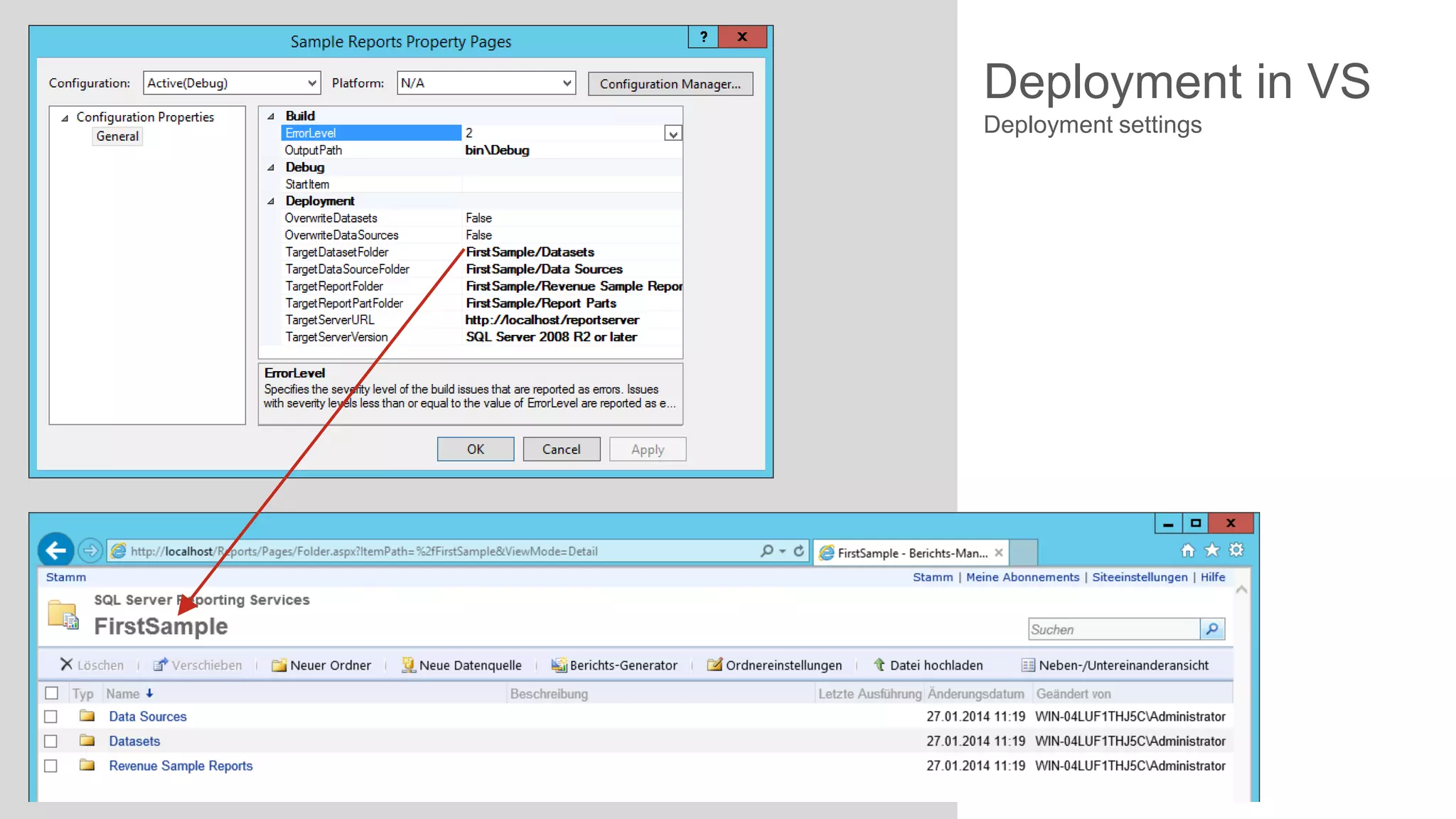This screenshot has width=1456, height=819.
Task: Select the General tree item
Action: (117, 136)
